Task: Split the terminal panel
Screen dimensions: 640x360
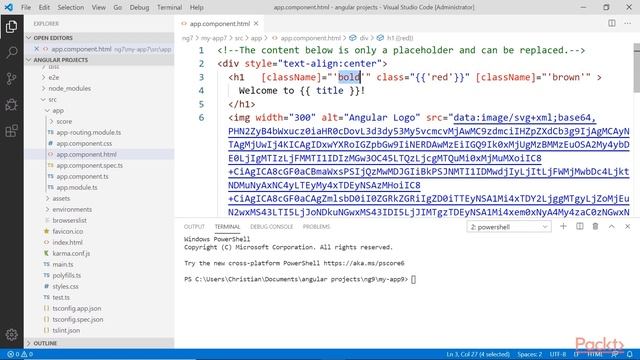Action: tap(580, 226)
